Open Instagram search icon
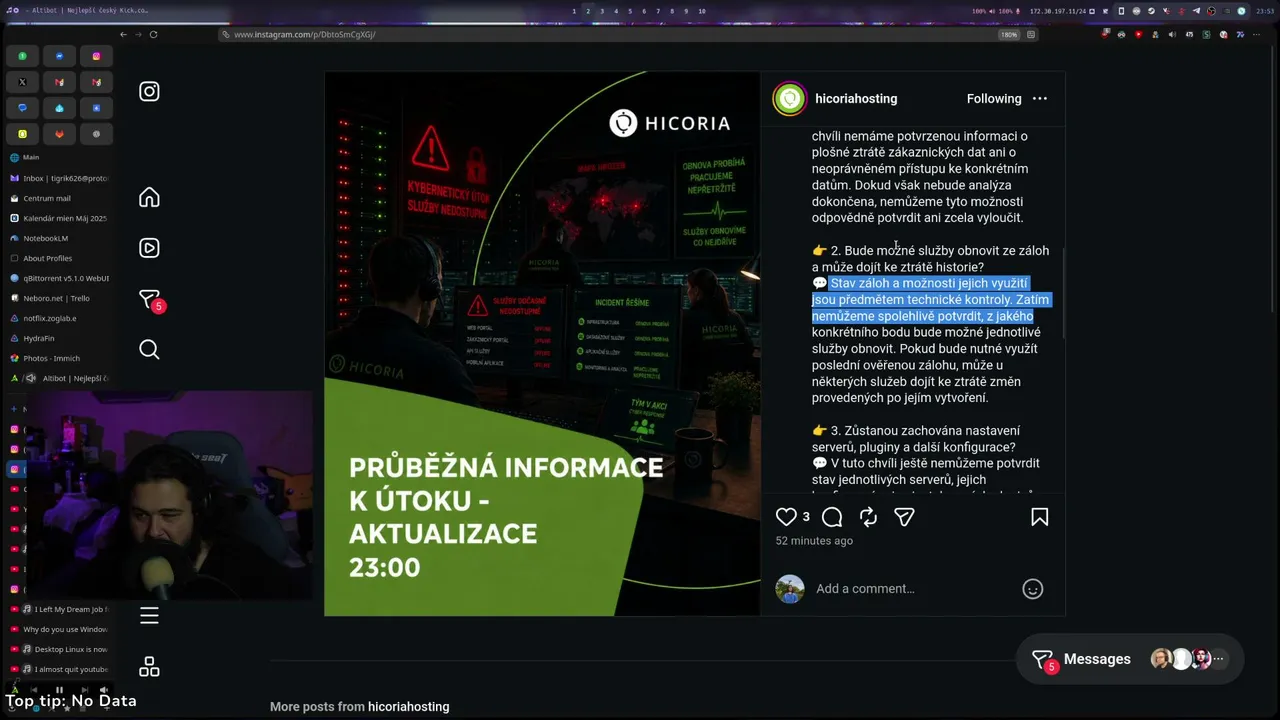The width and height of the screenshot is (1280, 720). (149, 349)
